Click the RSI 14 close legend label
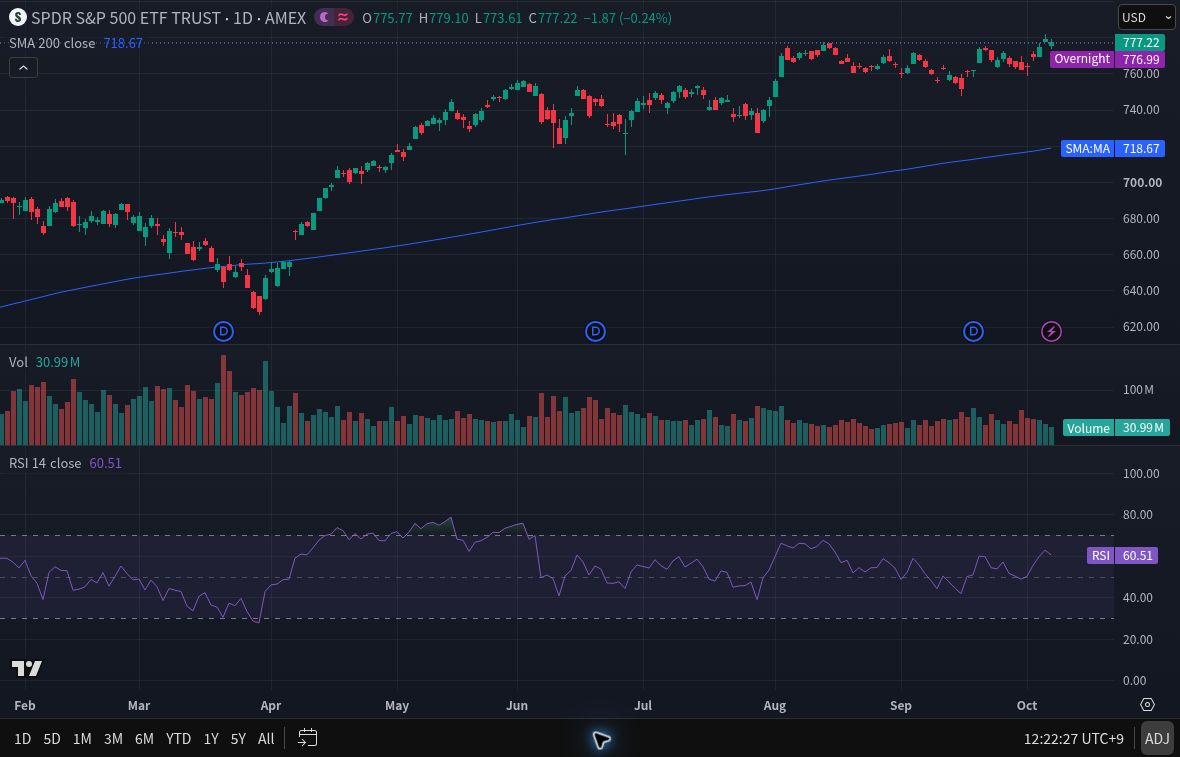The width and height of the screenshot is (1180, 757). coord(45,463)
